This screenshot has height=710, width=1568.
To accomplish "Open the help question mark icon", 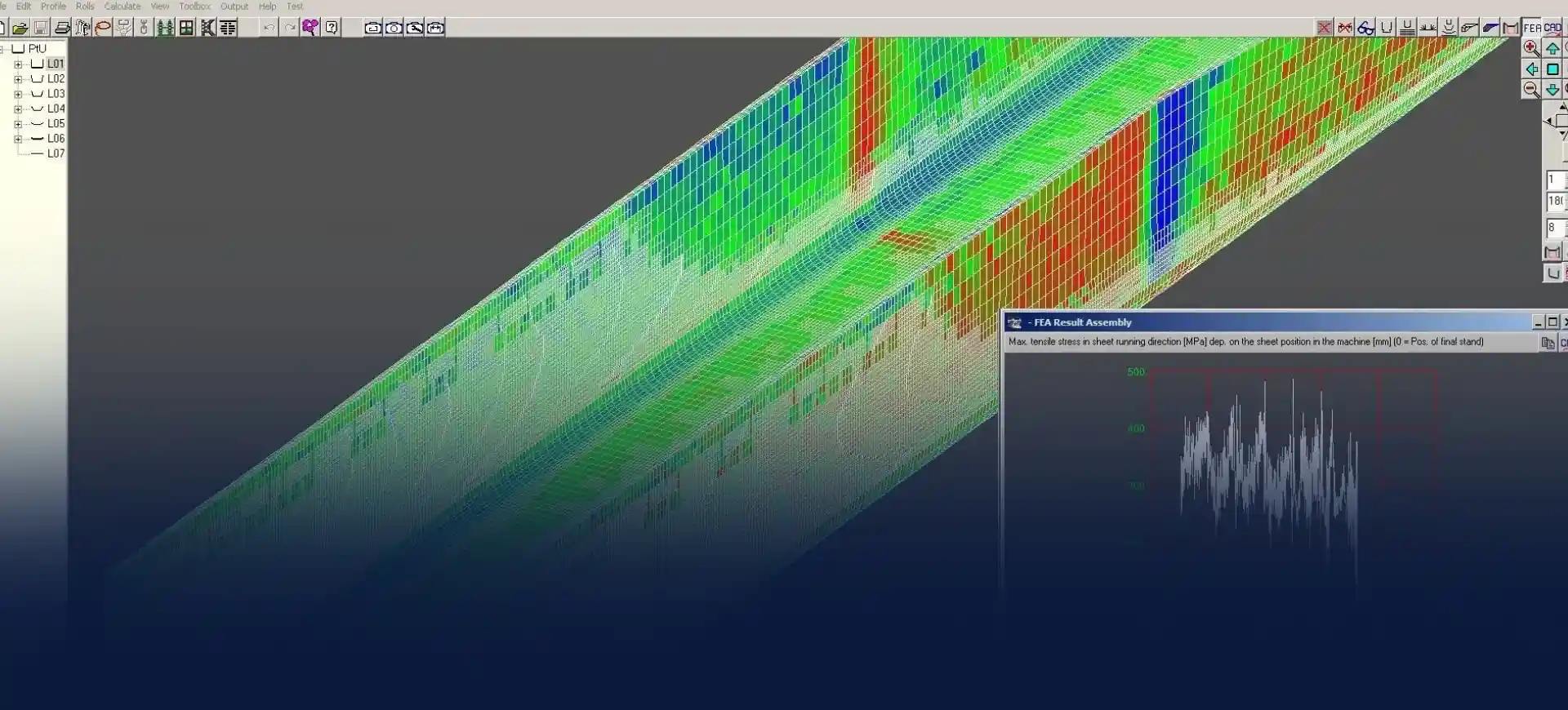I will click(331, 28).
